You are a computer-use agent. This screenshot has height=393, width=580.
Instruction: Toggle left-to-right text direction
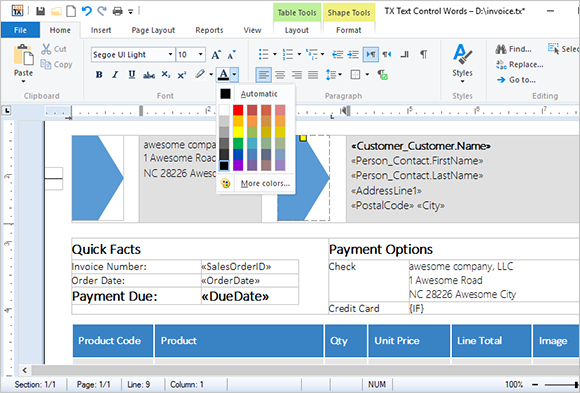point(371,55)
